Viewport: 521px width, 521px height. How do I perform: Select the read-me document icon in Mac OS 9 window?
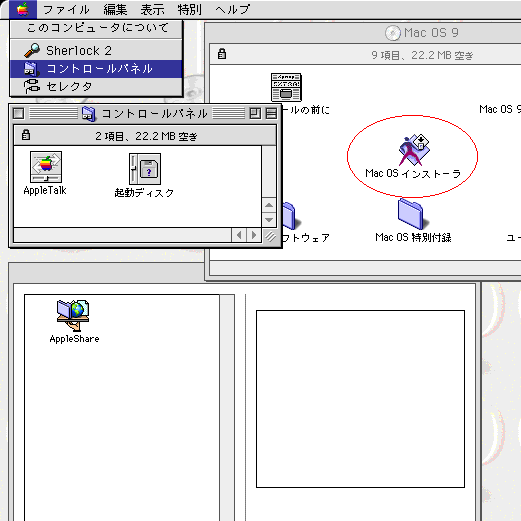(286, 87)
